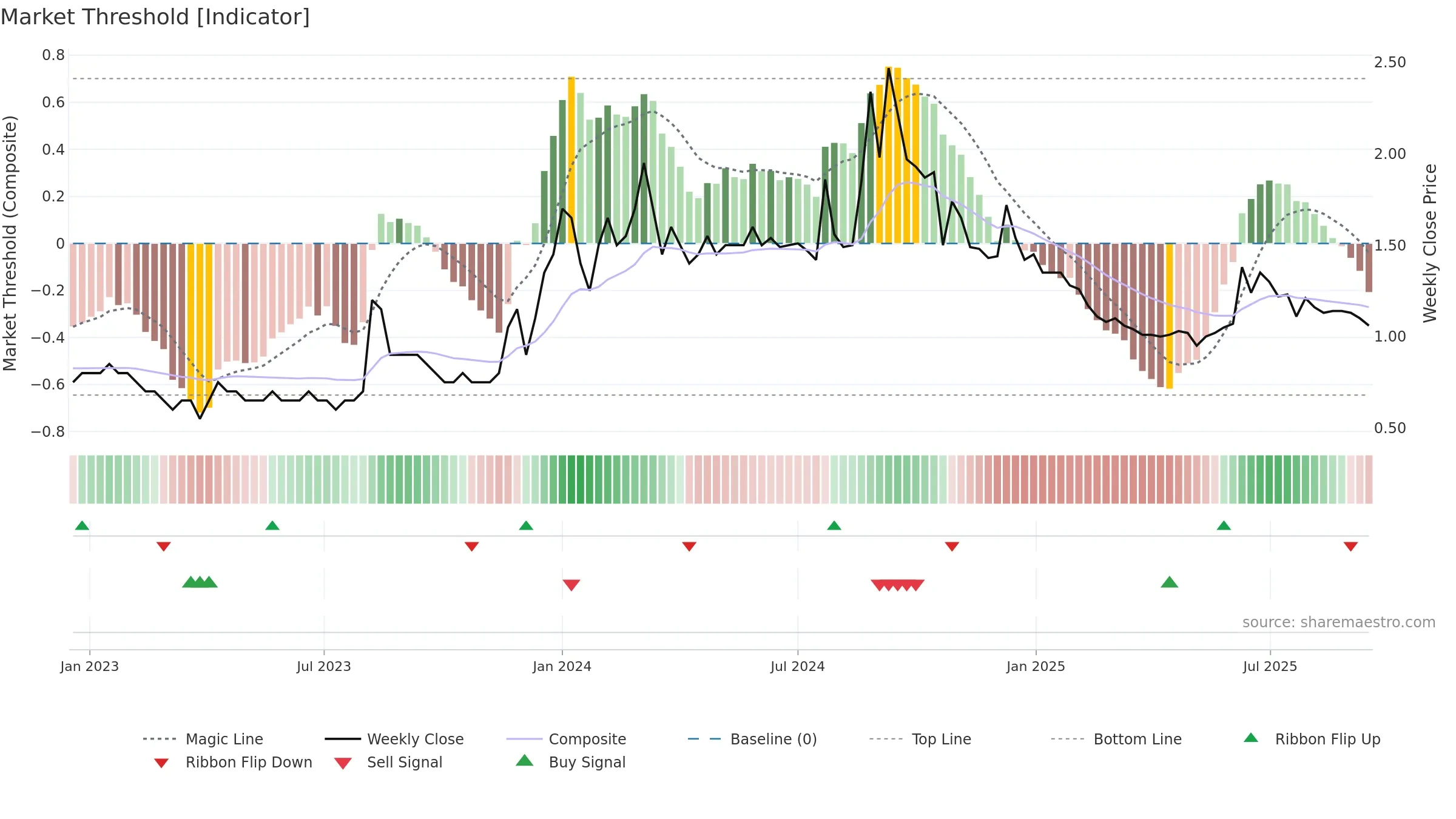1456x819 pixels.
Task: Toggle Buy Signal in the legend
Action: [570, 762]
